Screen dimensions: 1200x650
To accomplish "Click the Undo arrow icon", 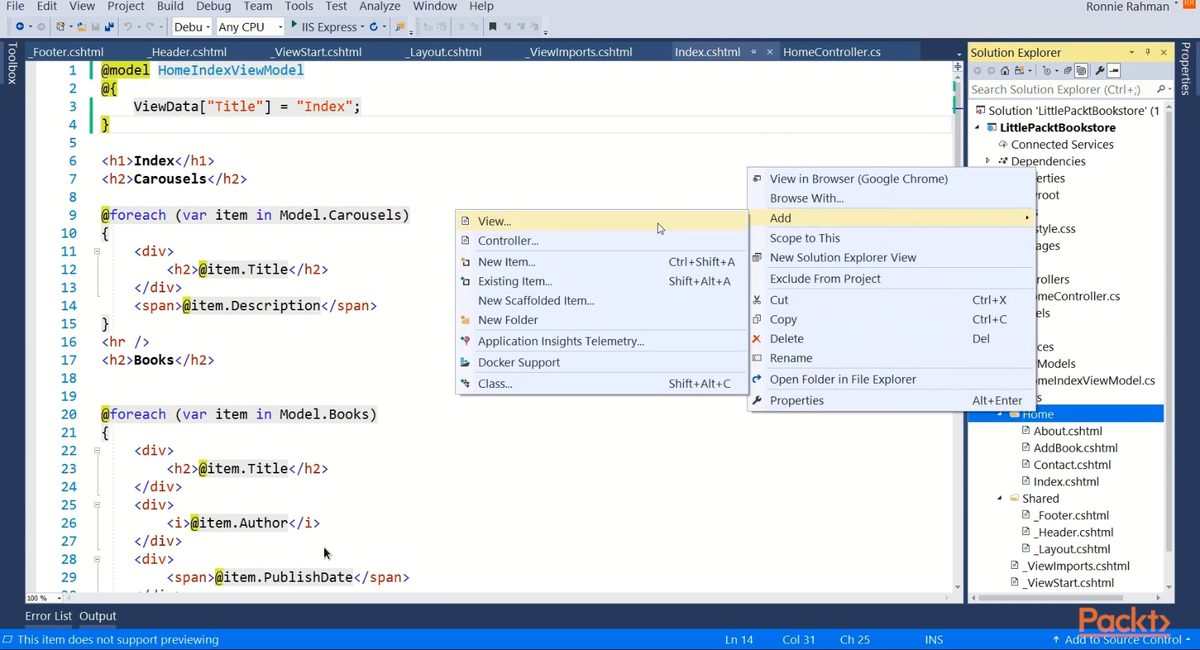I will (128, 26).
